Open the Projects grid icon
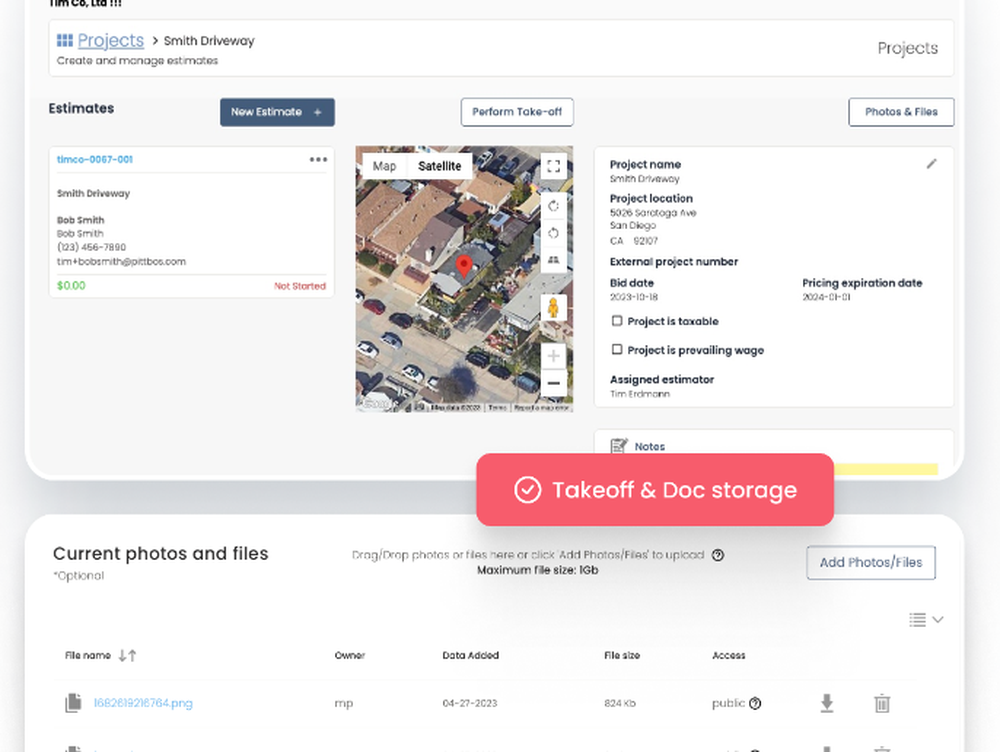This screenshot has width=1000, height=752. point(64,40)
